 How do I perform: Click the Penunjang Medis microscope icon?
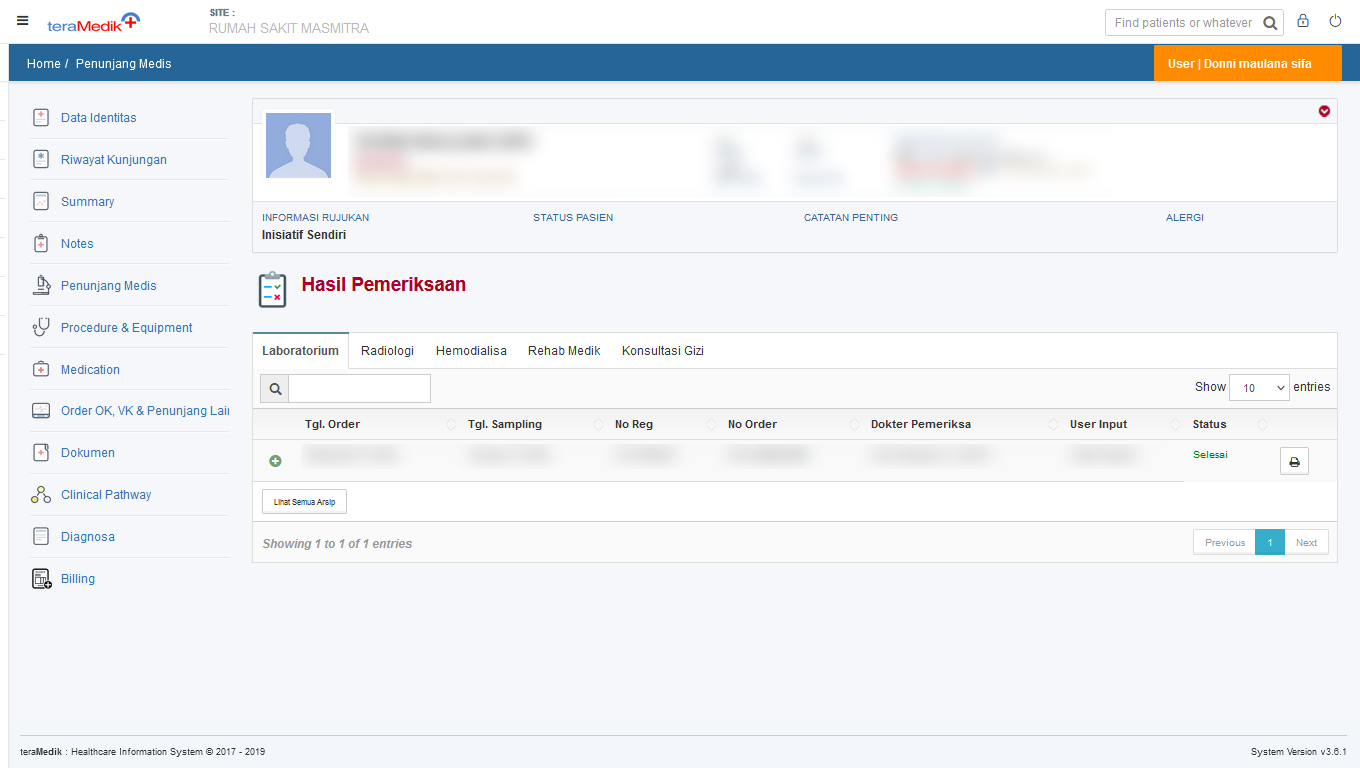(41, 285)
